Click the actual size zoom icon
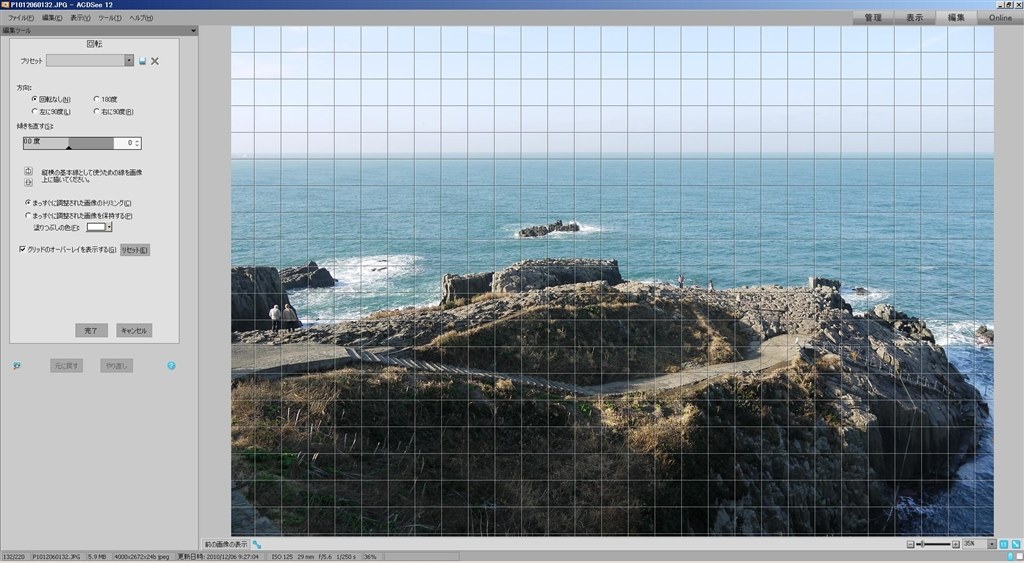 click(1004, 544)
